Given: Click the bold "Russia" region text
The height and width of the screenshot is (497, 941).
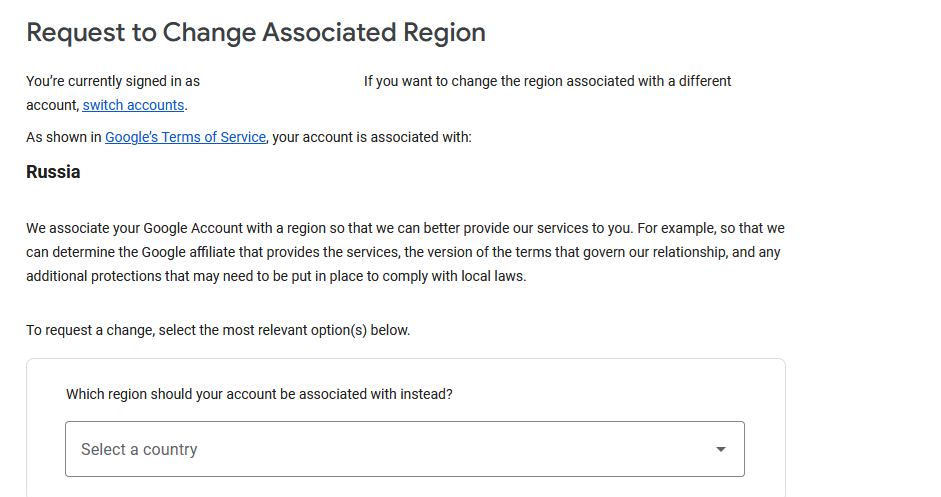Looking at the screenshot, I should pyautogui.click(x=53, y=172).
